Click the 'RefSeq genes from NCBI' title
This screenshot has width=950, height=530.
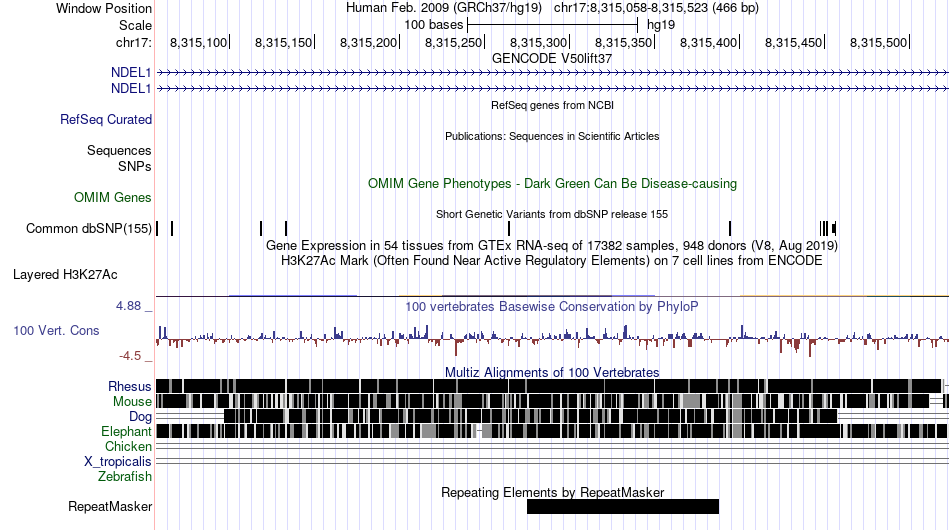(x=553, y=105)
